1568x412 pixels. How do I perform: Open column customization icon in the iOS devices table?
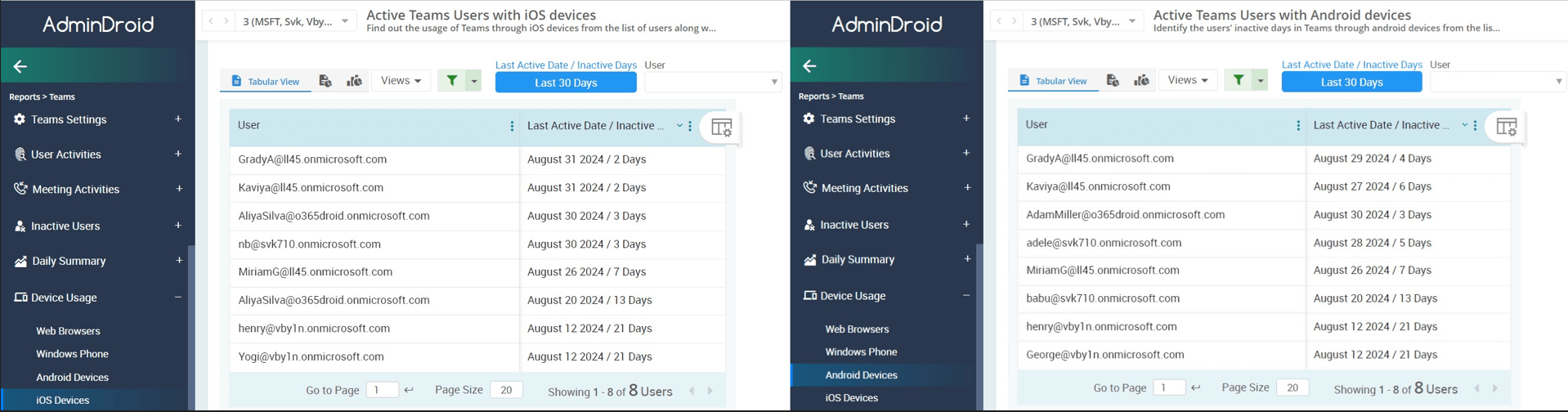(x=721, y=128)
